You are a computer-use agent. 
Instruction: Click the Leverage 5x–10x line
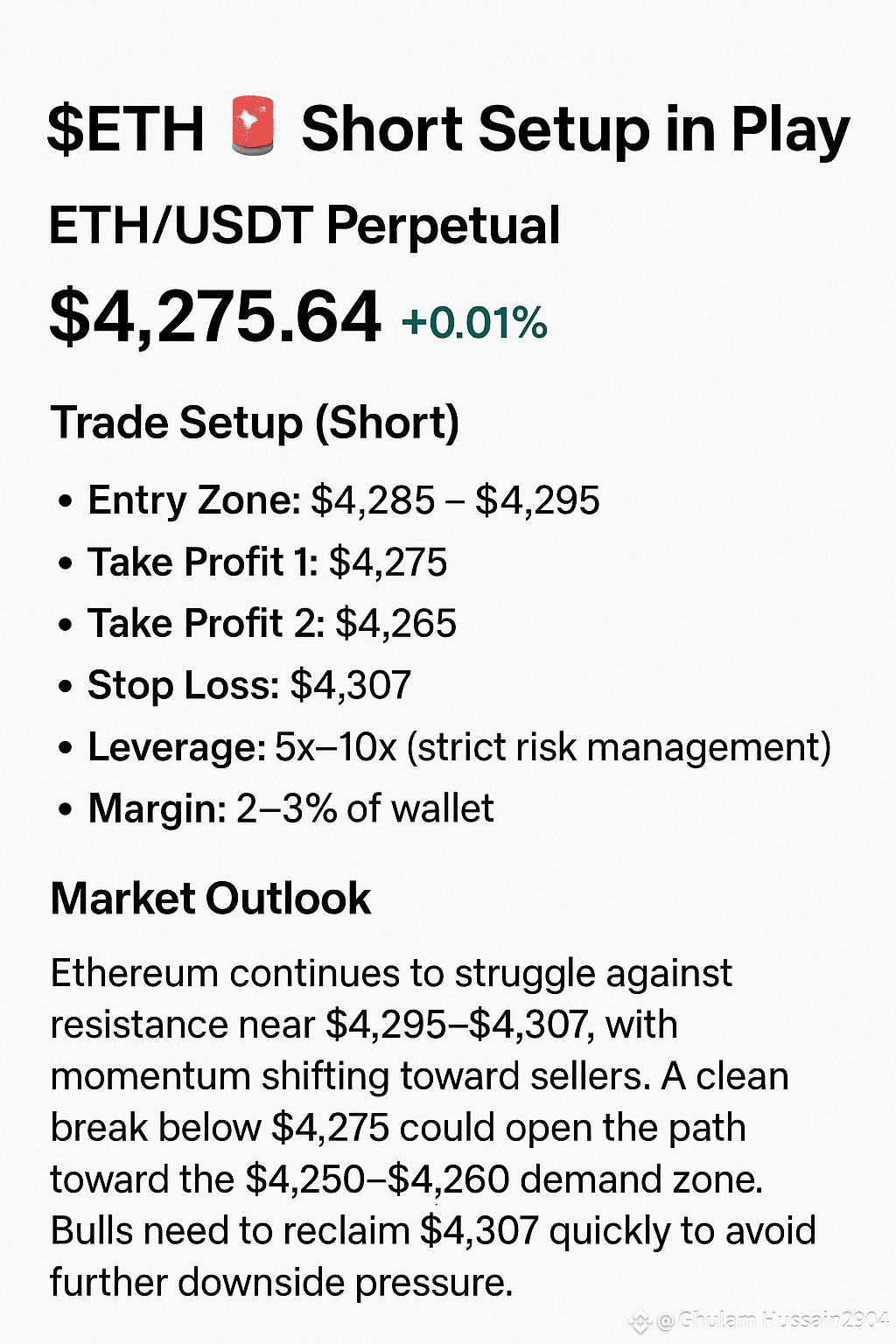(x=444, y=748)
